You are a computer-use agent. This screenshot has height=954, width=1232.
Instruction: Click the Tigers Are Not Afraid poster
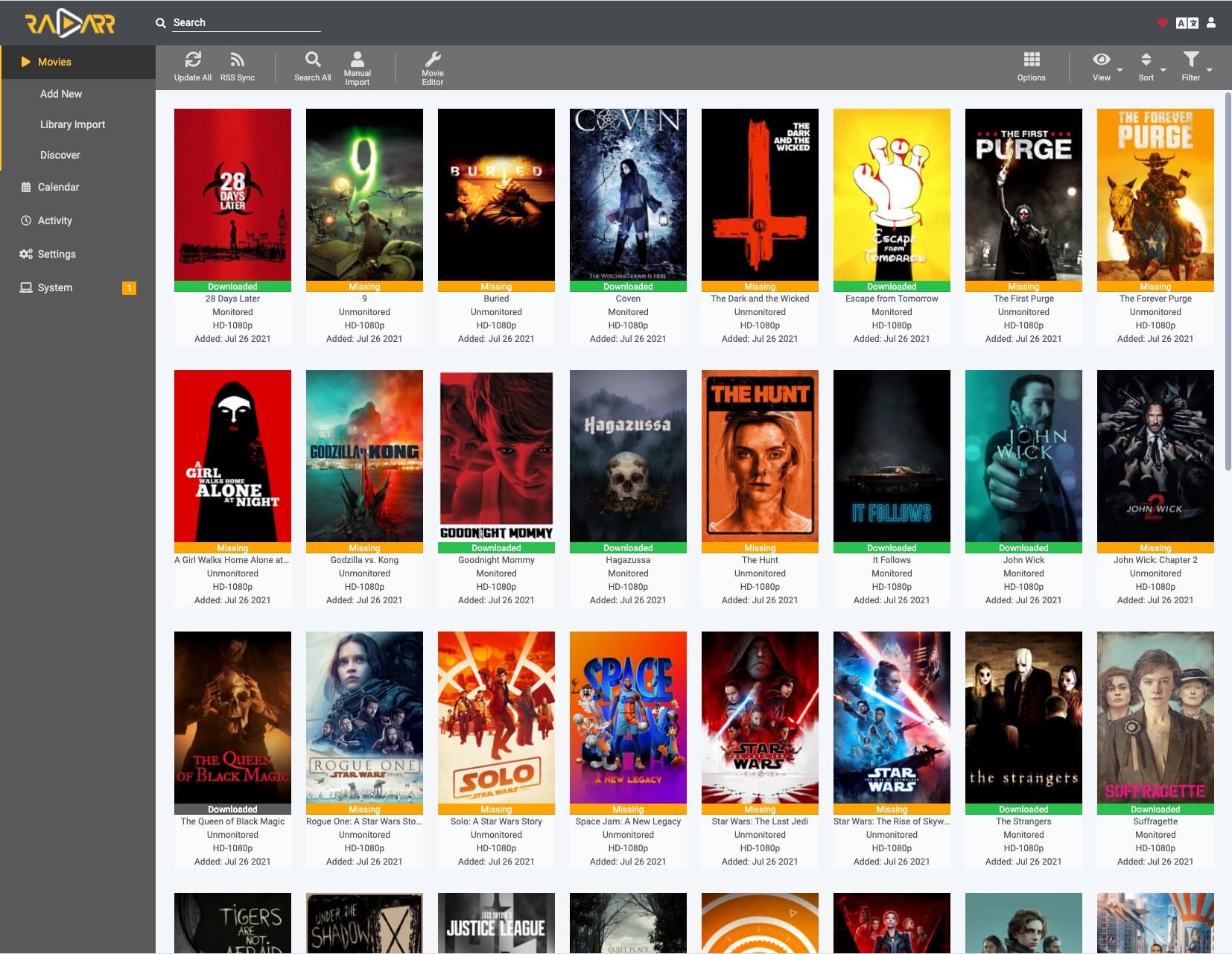click(x=232, y=923)
